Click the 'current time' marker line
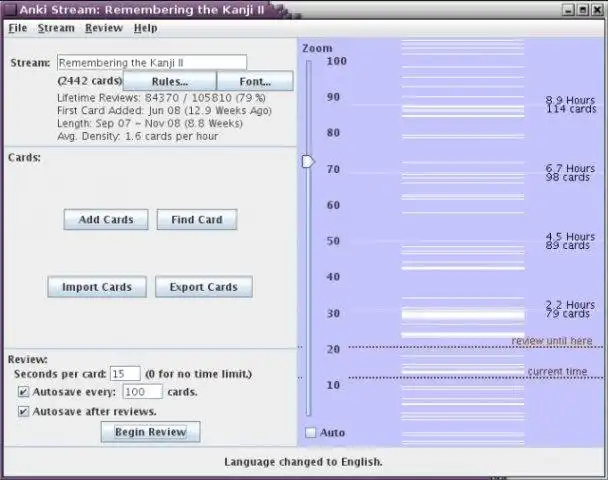 [476, 377]
